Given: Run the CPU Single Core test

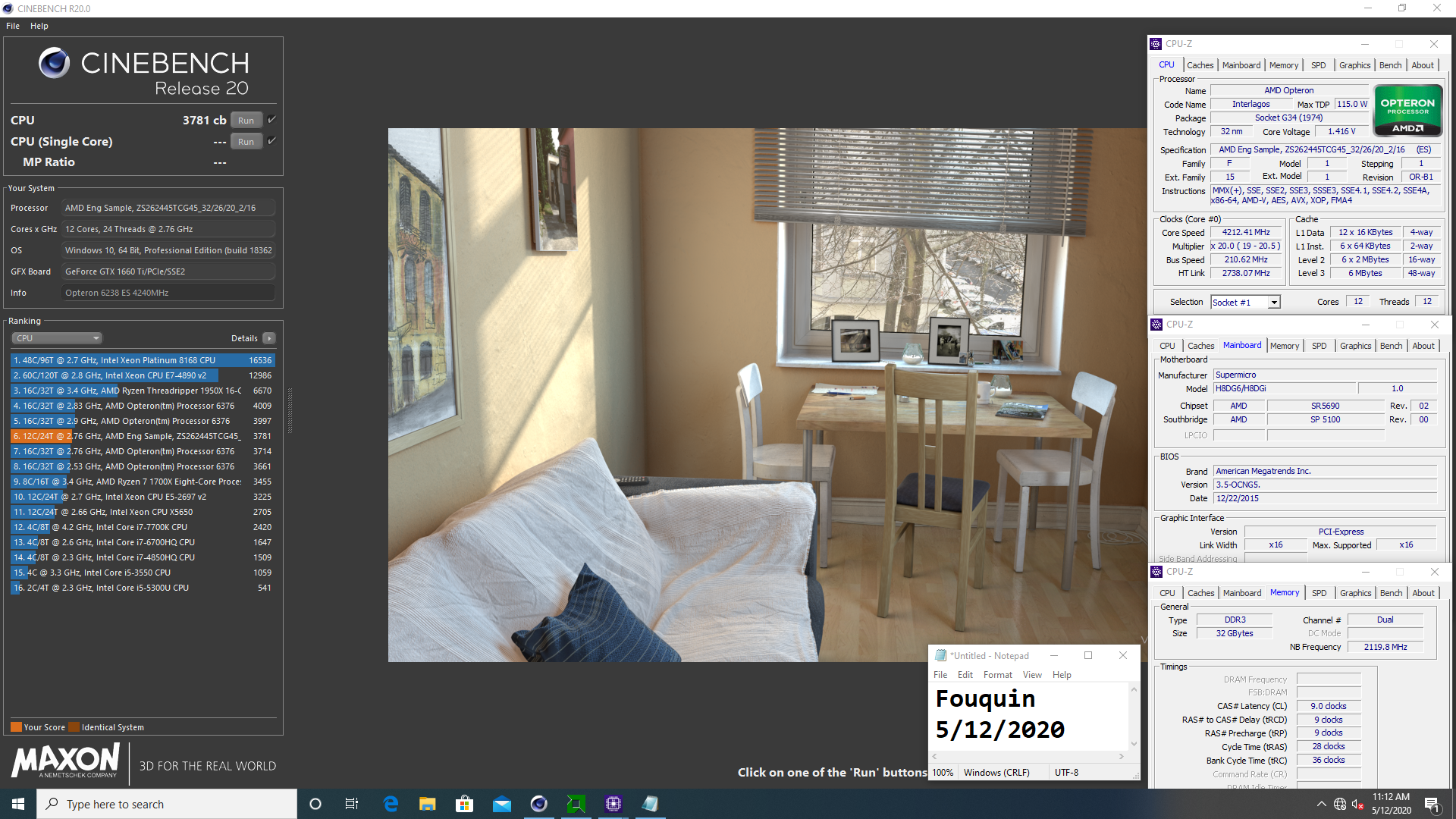Looking at the screenshot, I should 246,142.
